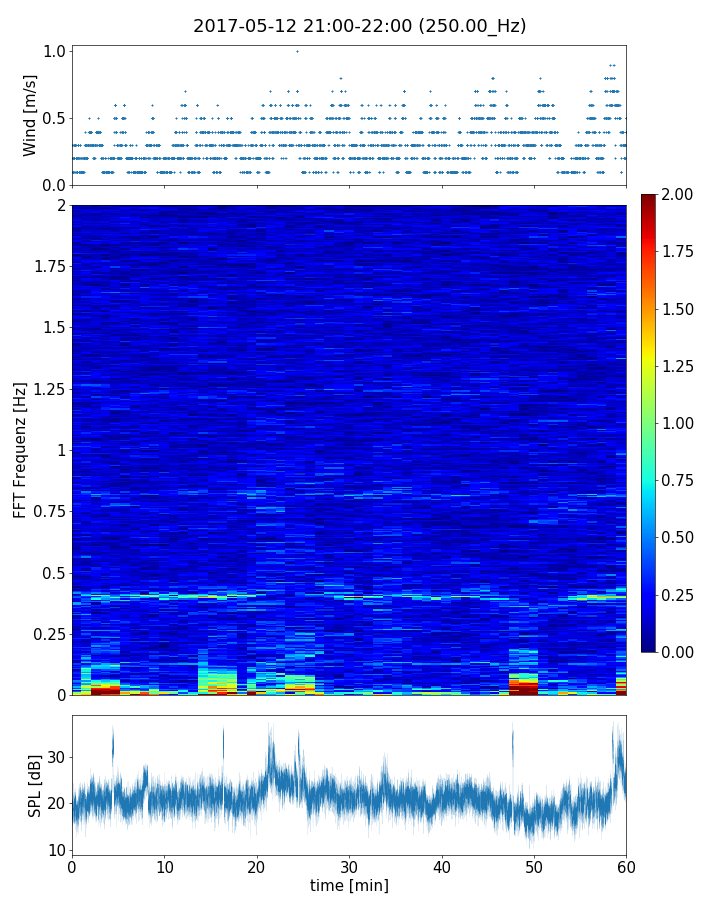
Task: Click the red spectrogram patch near minute 4
Action: click(x=105, y=690)
